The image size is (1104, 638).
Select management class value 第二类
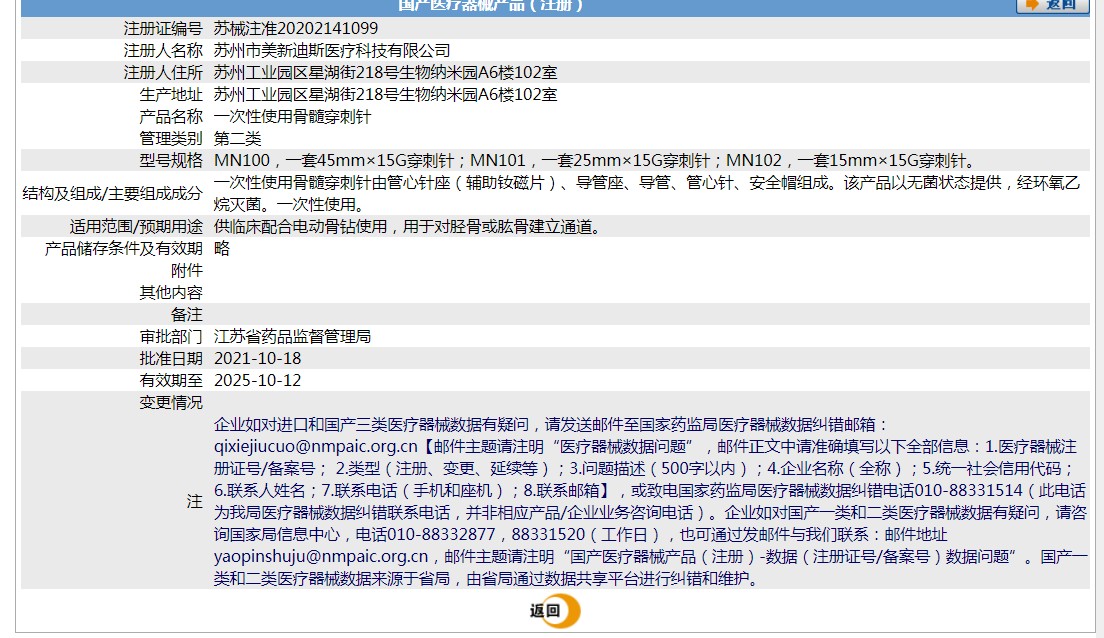237,139
